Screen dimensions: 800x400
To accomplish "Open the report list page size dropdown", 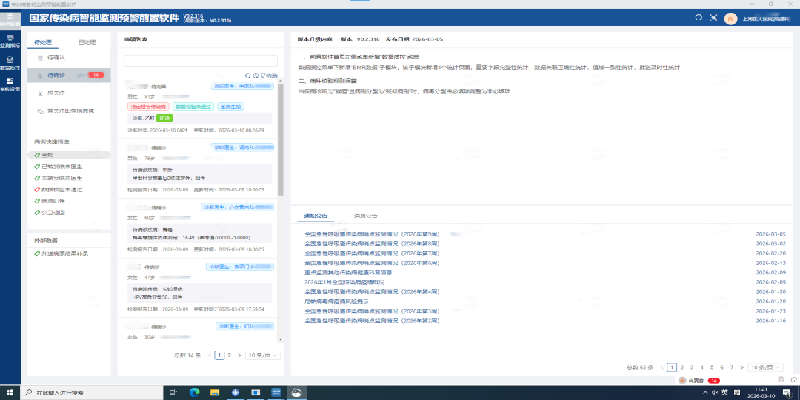I will point(767,367).
